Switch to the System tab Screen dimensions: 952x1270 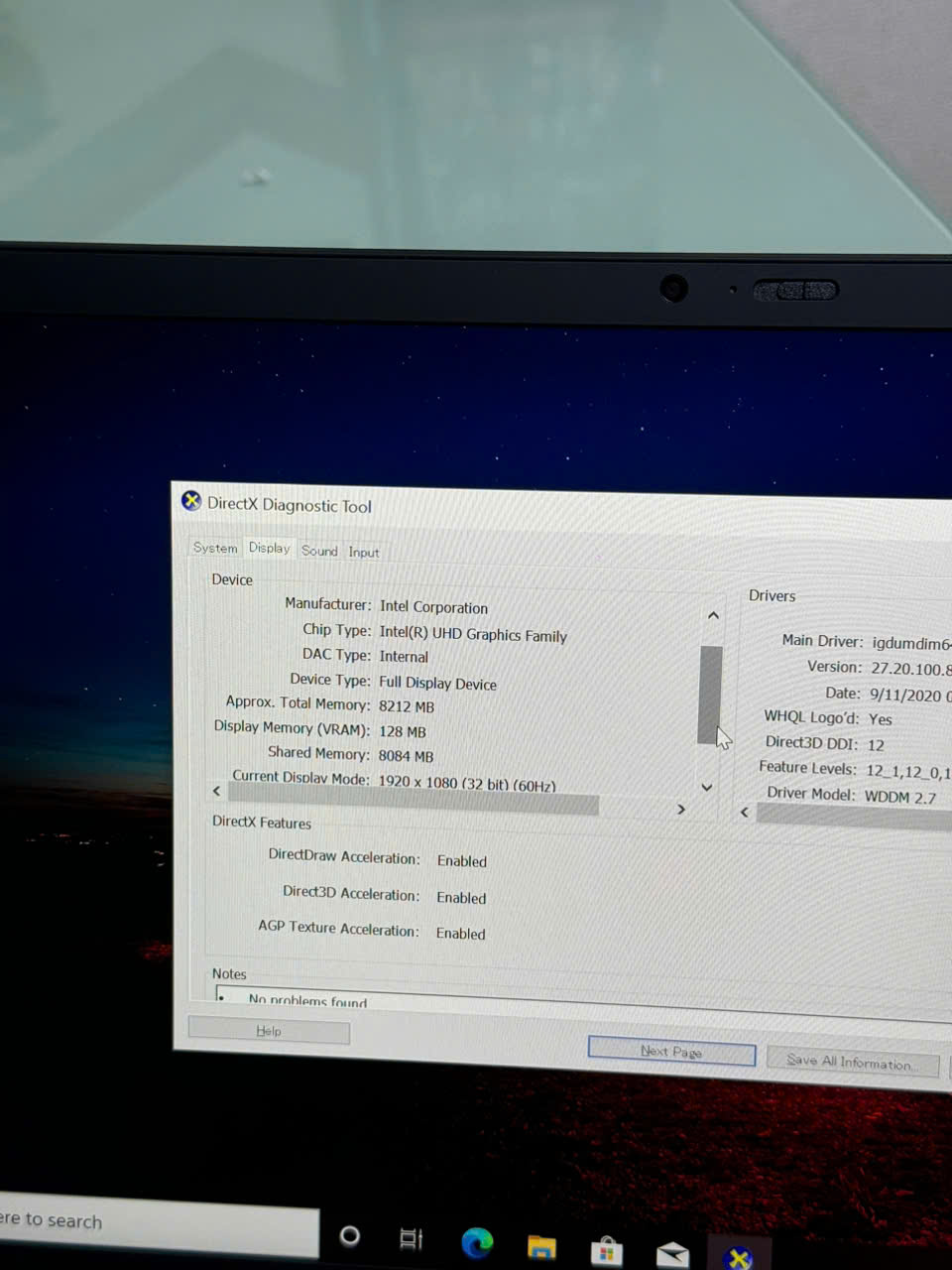(x=215, y=548)
